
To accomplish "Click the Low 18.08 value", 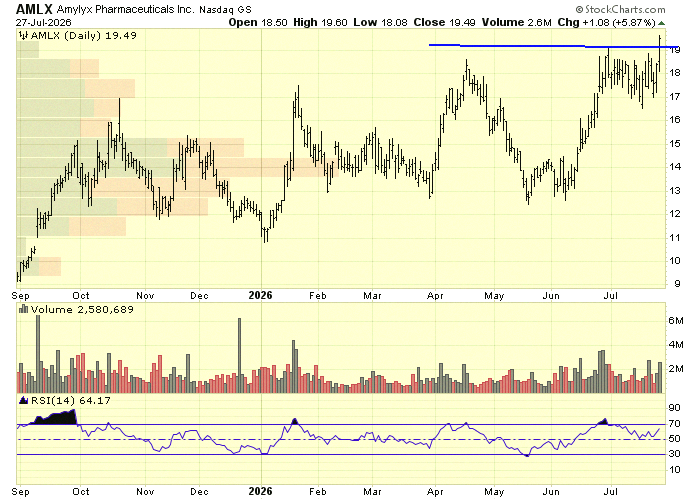I will coord(380,22).
